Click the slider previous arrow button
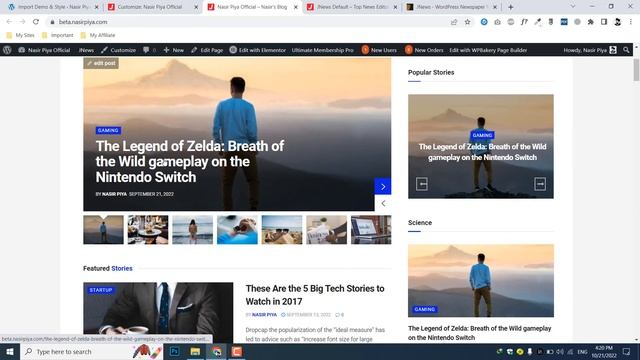The width and height of the screenshot is (640, 360). click(x=383, y=203)
